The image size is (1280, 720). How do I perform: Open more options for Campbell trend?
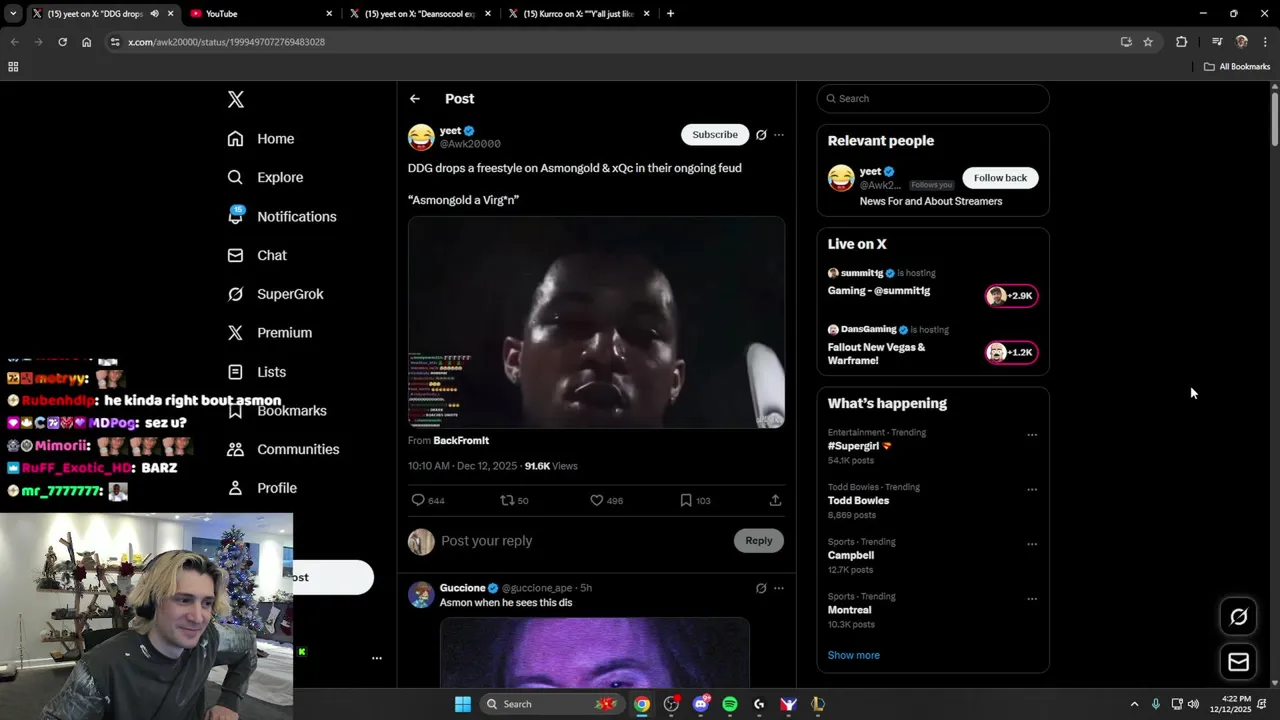[x=1032, y=544]
